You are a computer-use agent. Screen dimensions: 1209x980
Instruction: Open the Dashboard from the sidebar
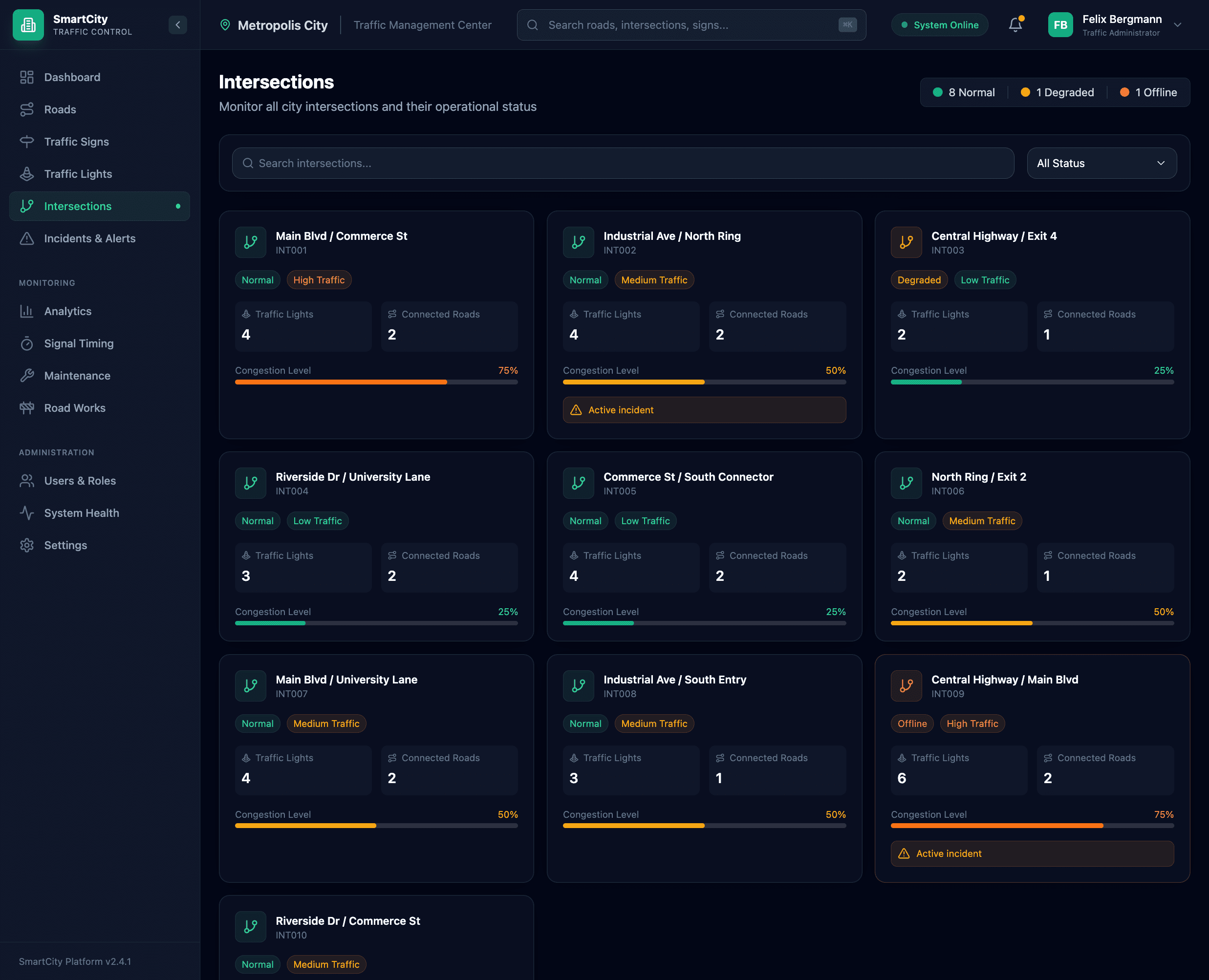72,77
